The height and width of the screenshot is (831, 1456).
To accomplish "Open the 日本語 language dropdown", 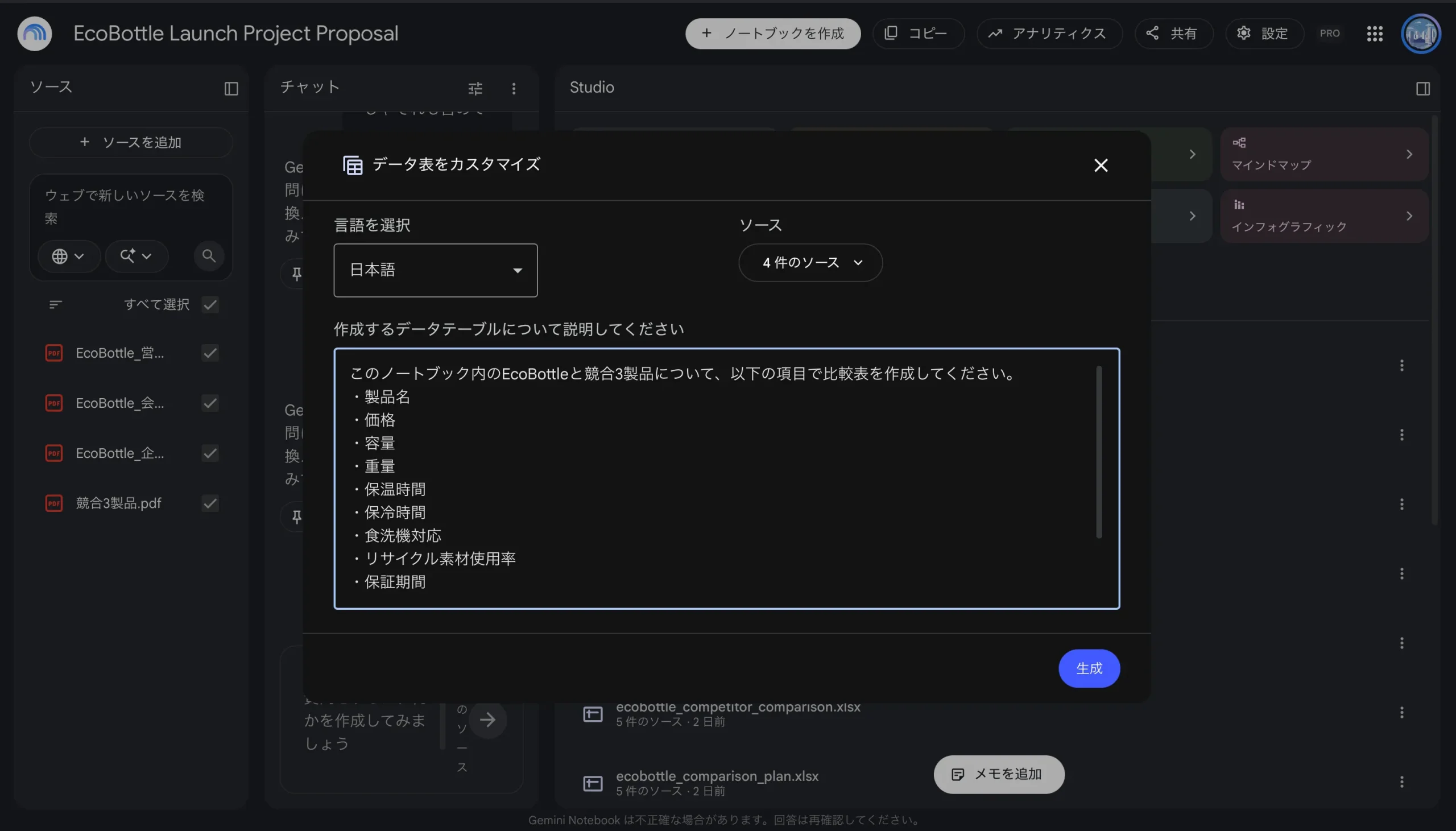I will coord(435,270).
